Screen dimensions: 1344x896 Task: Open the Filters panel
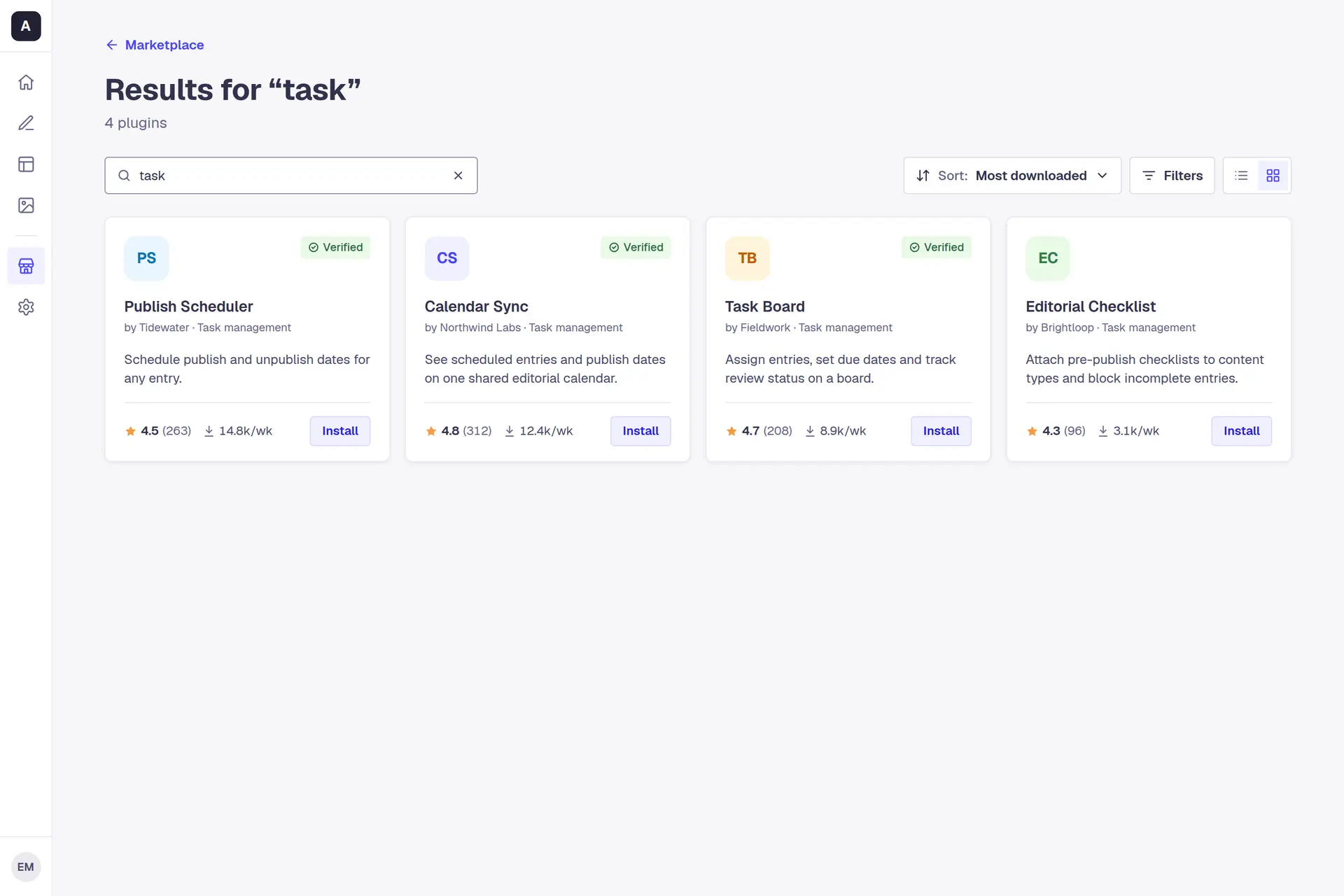[1172, 176]
